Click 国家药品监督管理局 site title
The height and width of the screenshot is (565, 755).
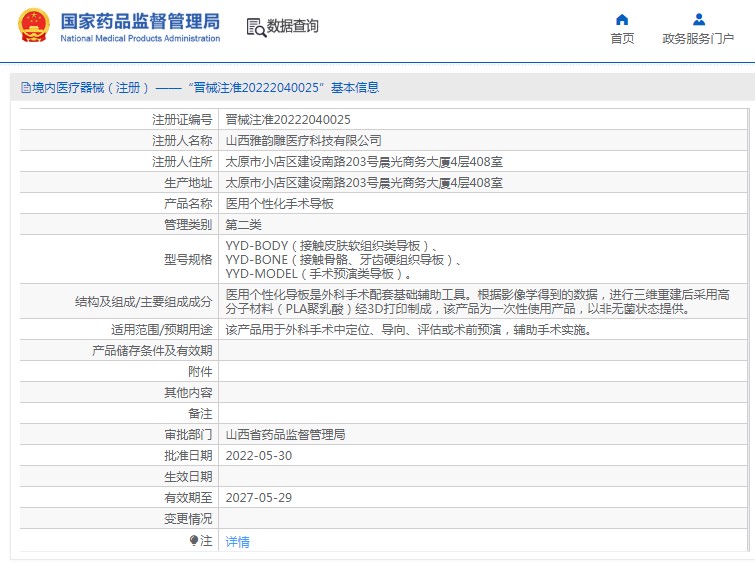pos(140,21)
